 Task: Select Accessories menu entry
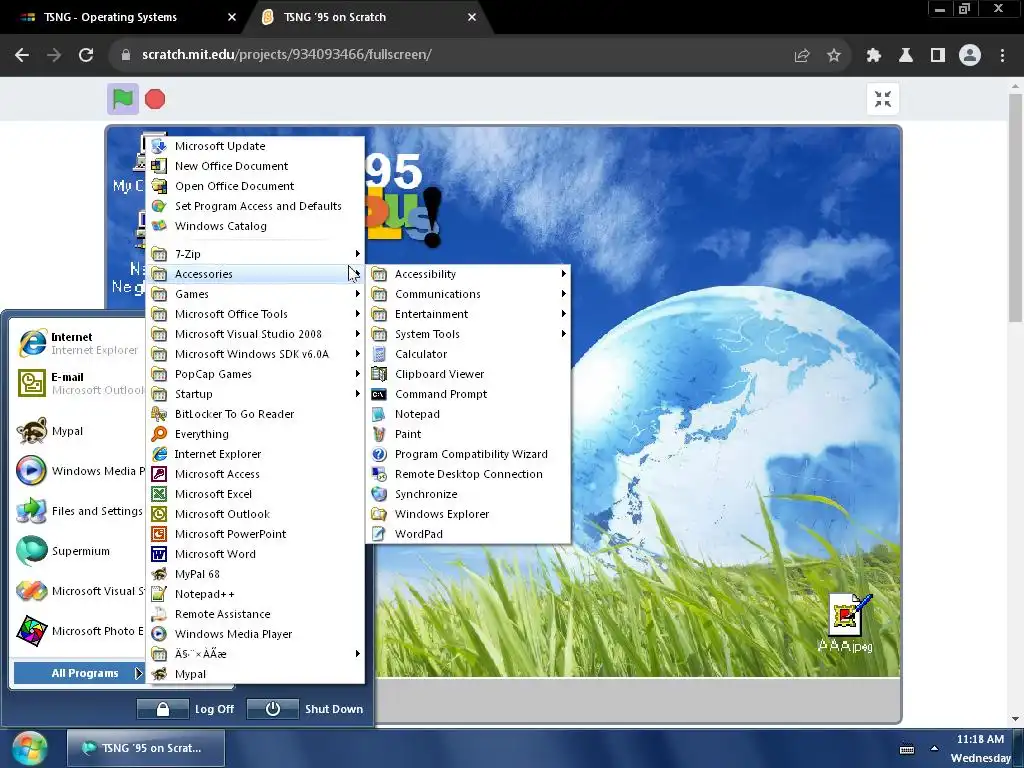pyautogui.click(x=255, y=274)
